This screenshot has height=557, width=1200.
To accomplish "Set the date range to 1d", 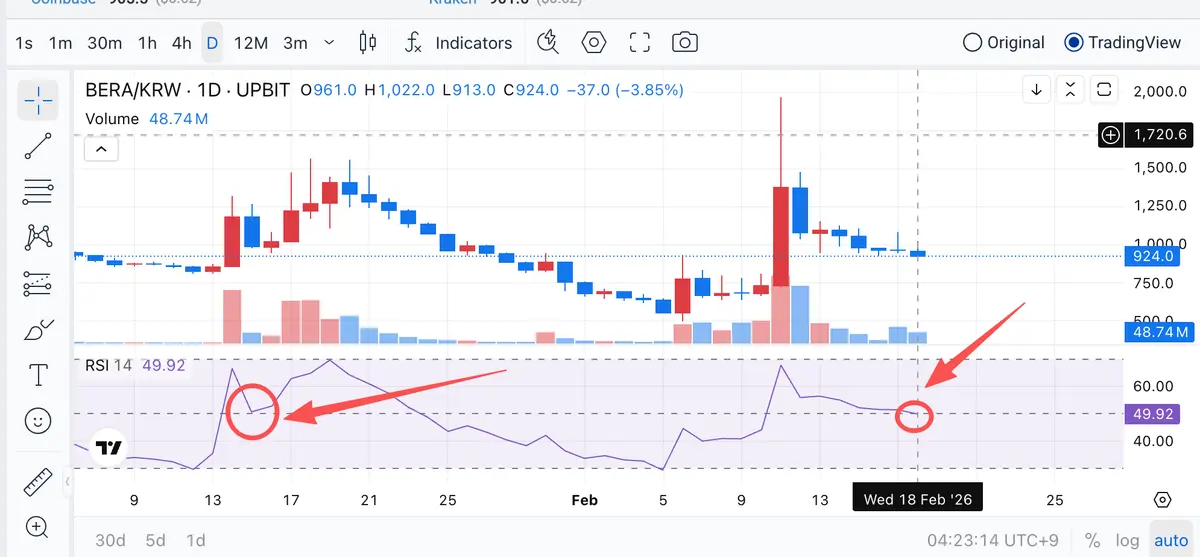I will pyautogui.click(x=196, y=540).
